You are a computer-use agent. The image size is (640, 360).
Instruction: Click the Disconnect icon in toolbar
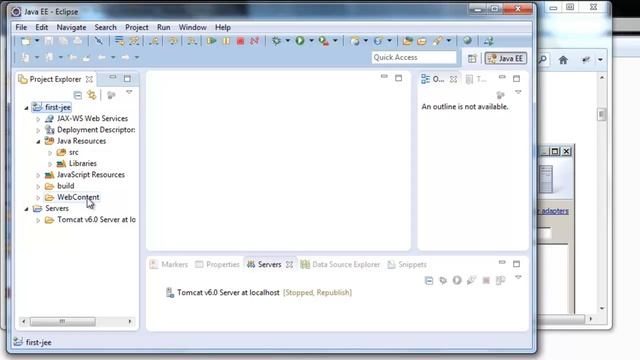pyautogui.click(x=255, y=41)
